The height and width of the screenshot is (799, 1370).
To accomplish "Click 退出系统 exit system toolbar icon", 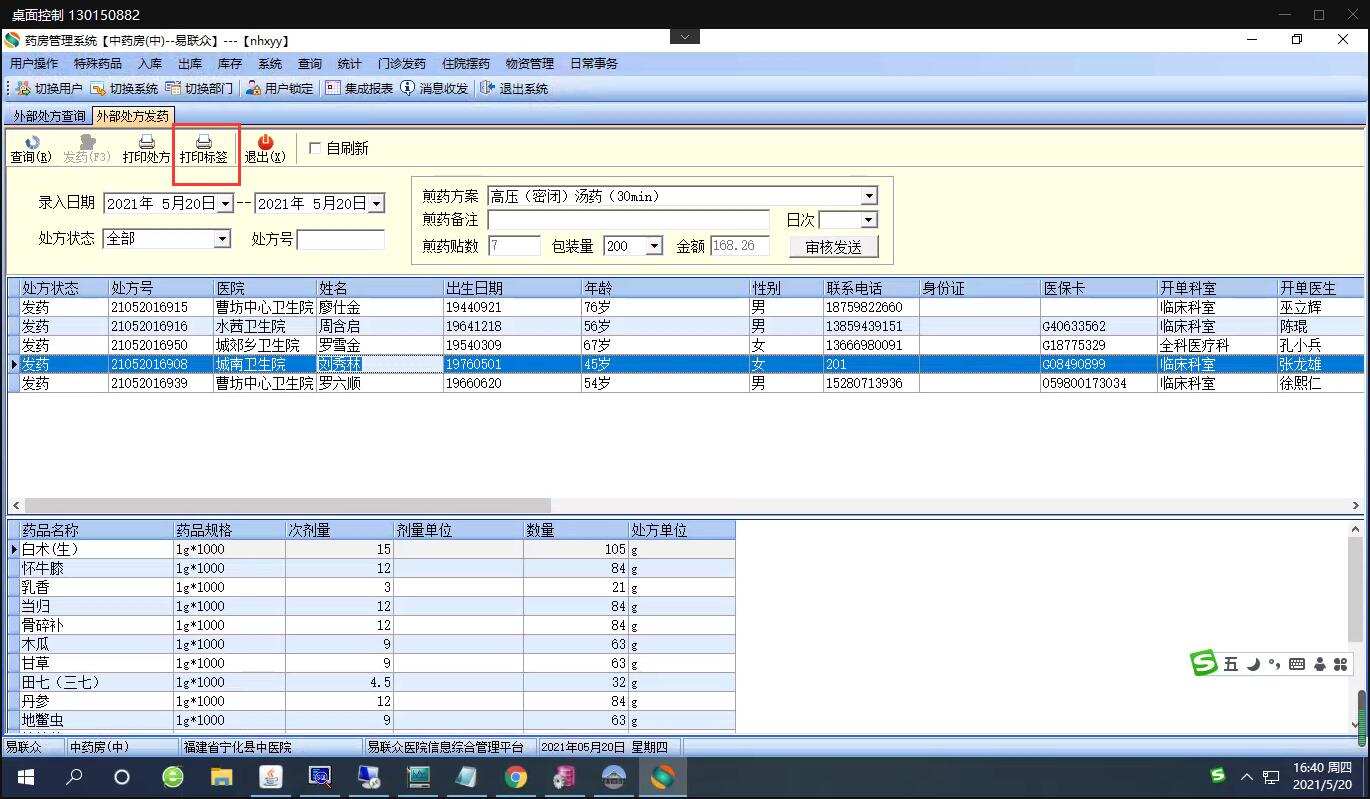I will (515, 88).
